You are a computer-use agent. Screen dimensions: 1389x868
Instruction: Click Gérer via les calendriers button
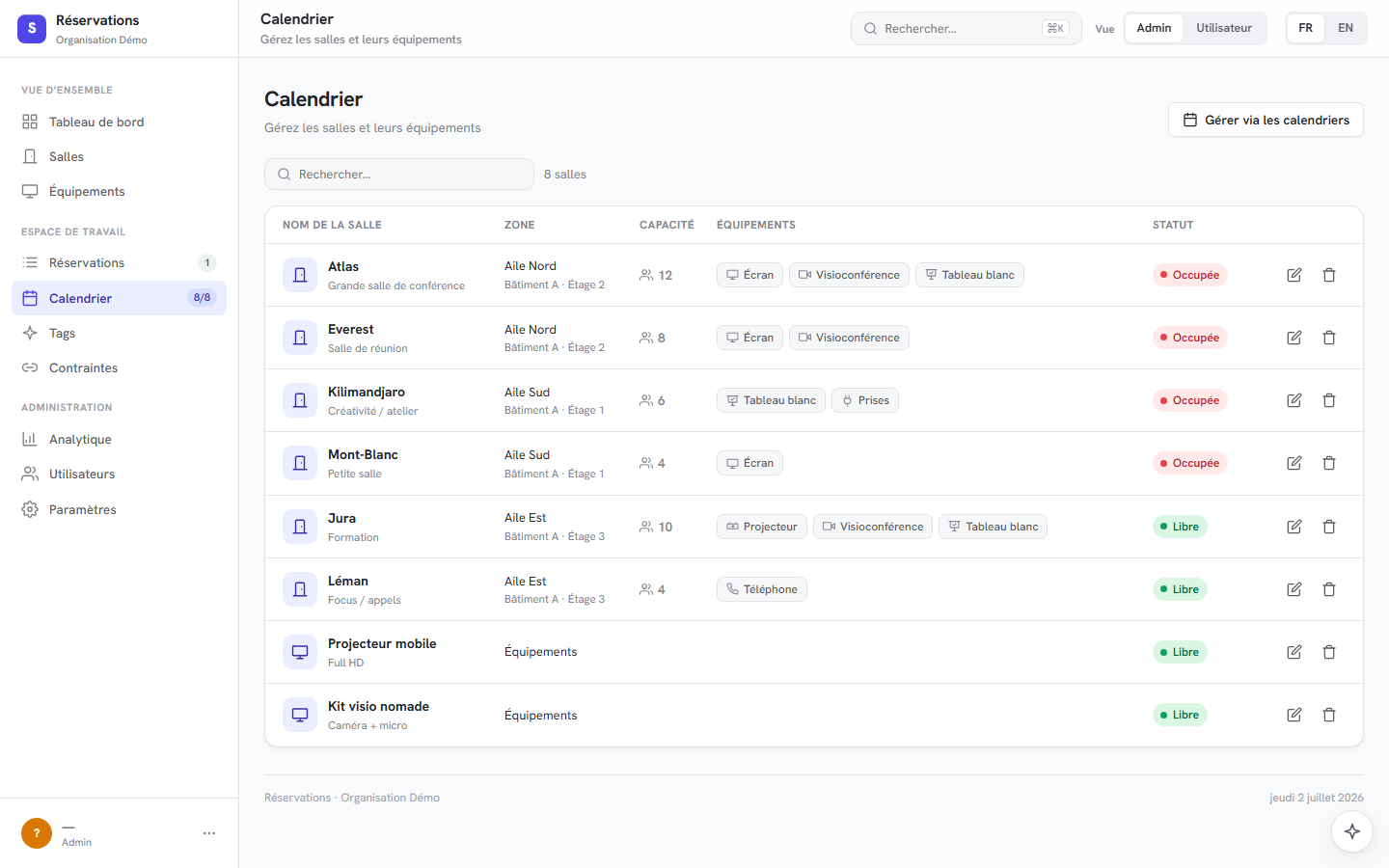1266,120
